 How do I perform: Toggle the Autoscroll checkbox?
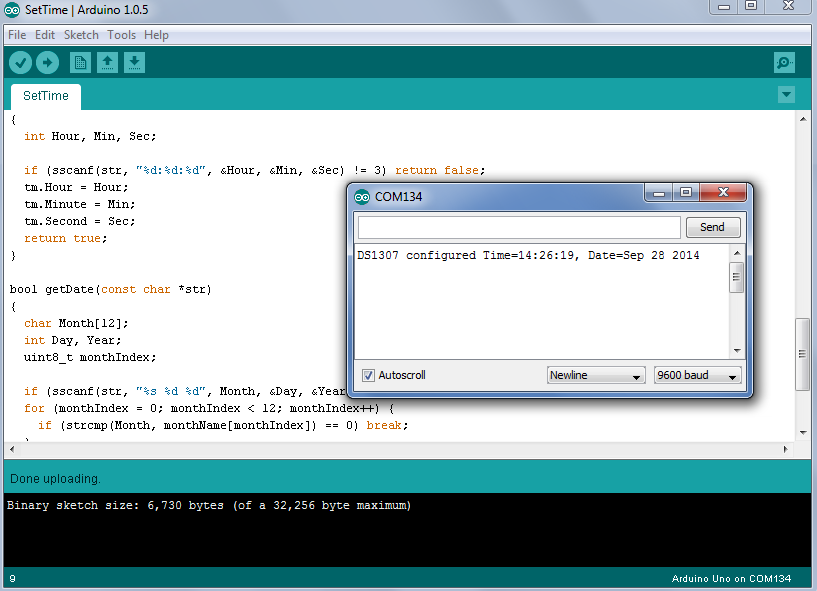click(x=368, y=375)
